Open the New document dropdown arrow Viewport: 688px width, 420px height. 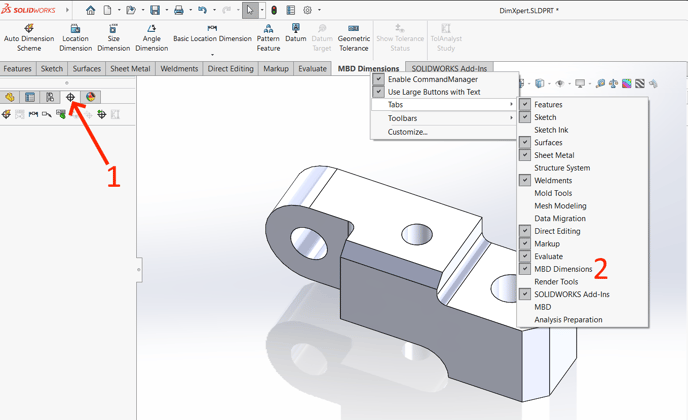[x=119, y=10]
